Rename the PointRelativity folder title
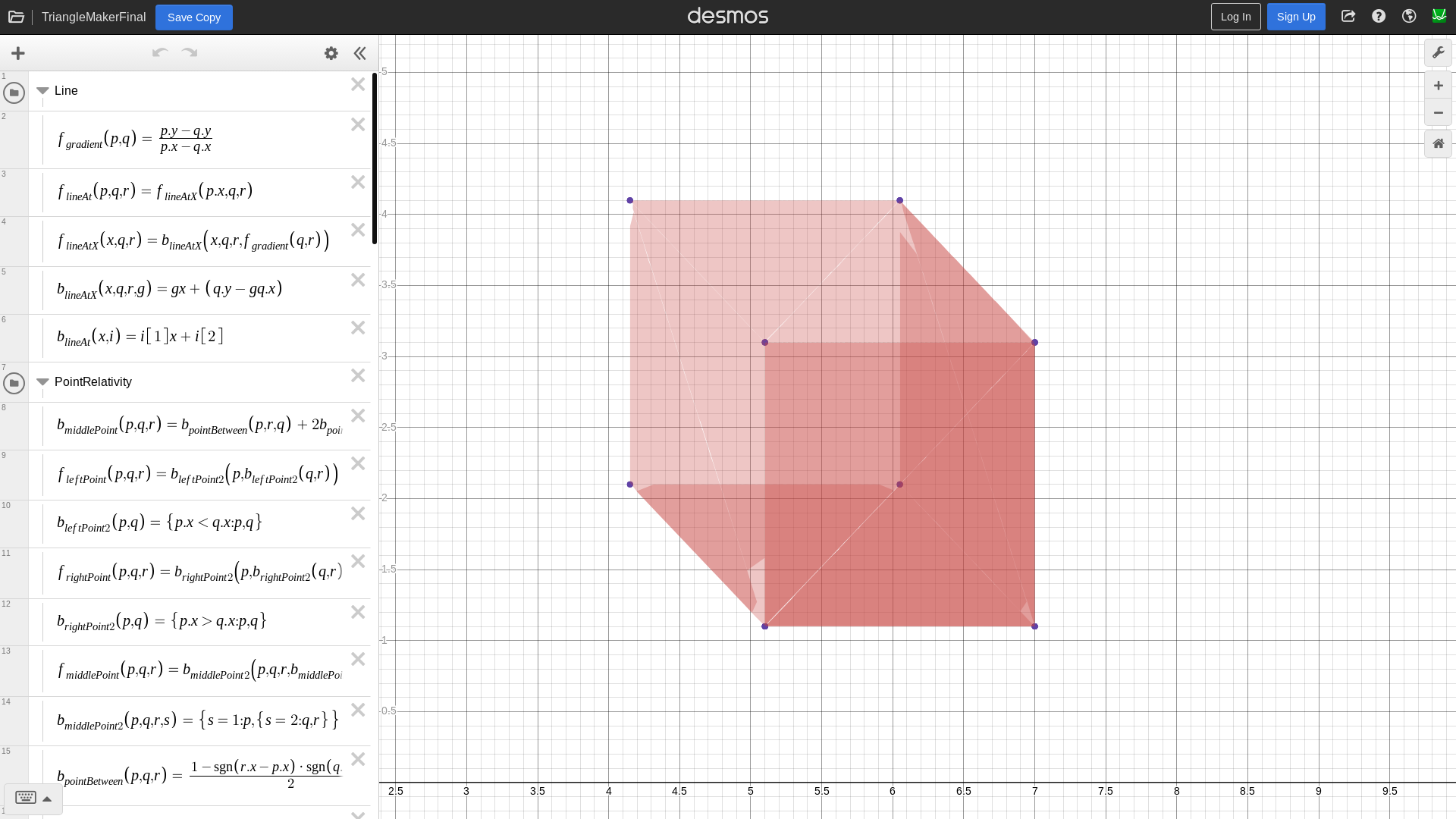Screen dimensions: 1456x819 (93, 382)
